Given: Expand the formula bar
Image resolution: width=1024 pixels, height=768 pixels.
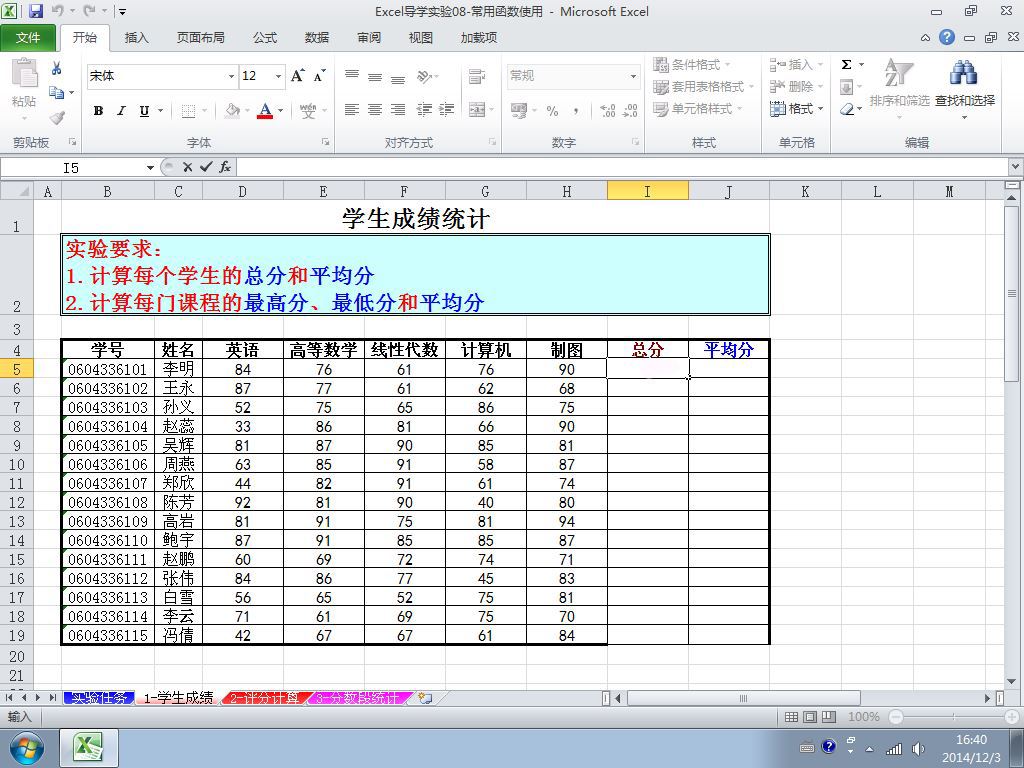Looking at the screenshot, I should (x=1016, y=167).
